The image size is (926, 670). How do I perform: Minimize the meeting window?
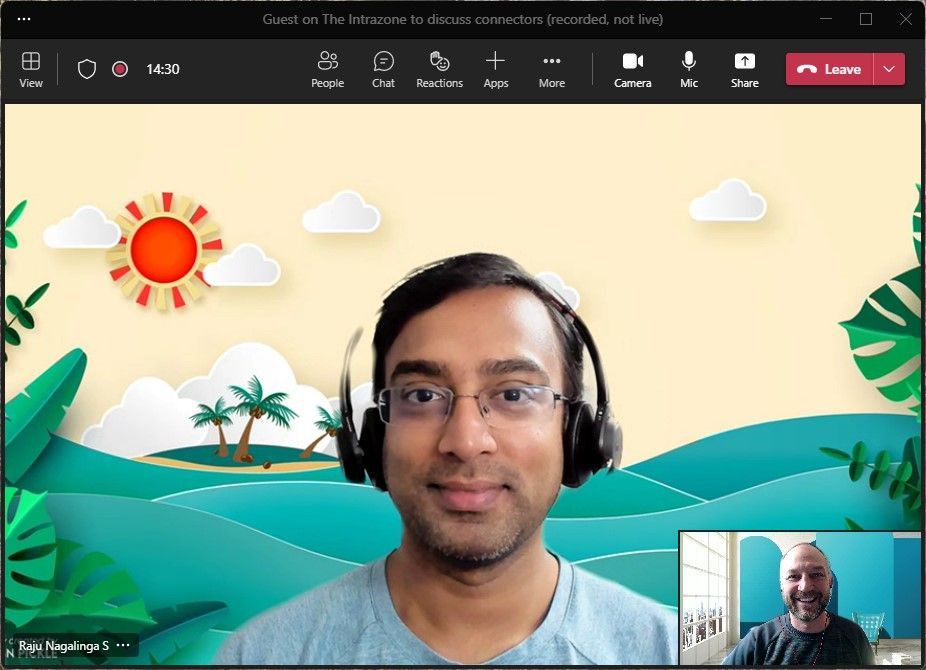point(826,19)
